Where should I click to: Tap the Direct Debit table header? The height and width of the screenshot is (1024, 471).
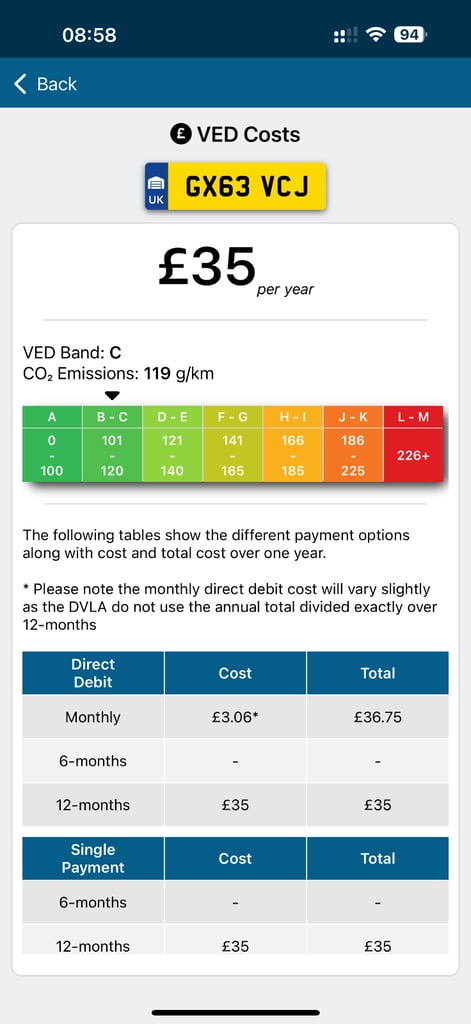(93, 673)
